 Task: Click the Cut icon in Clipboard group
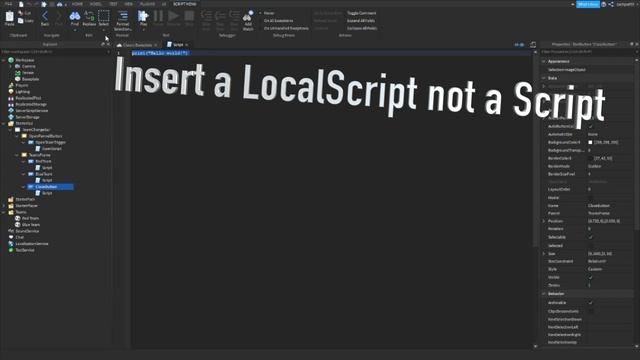click(x=21, y=13)
